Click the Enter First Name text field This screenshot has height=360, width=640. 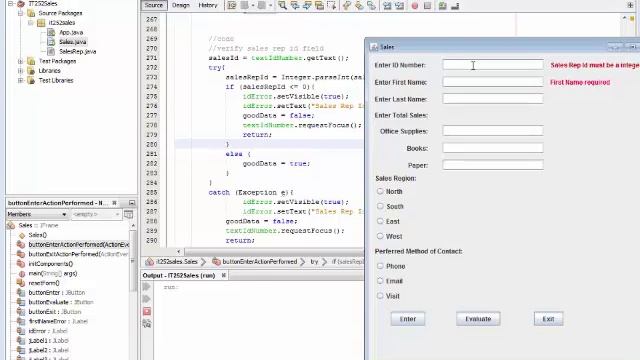(493, 82)
